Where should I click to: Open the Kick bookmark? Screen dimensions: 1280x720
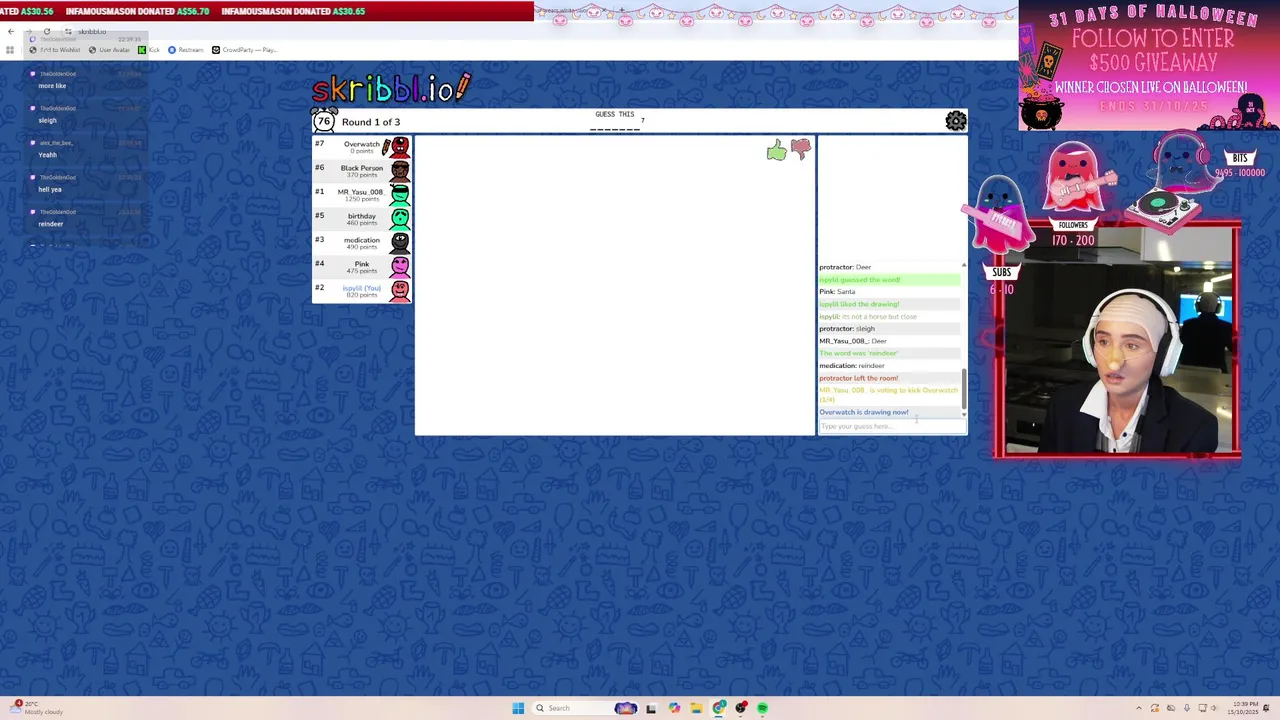click(x=149, y=50)
